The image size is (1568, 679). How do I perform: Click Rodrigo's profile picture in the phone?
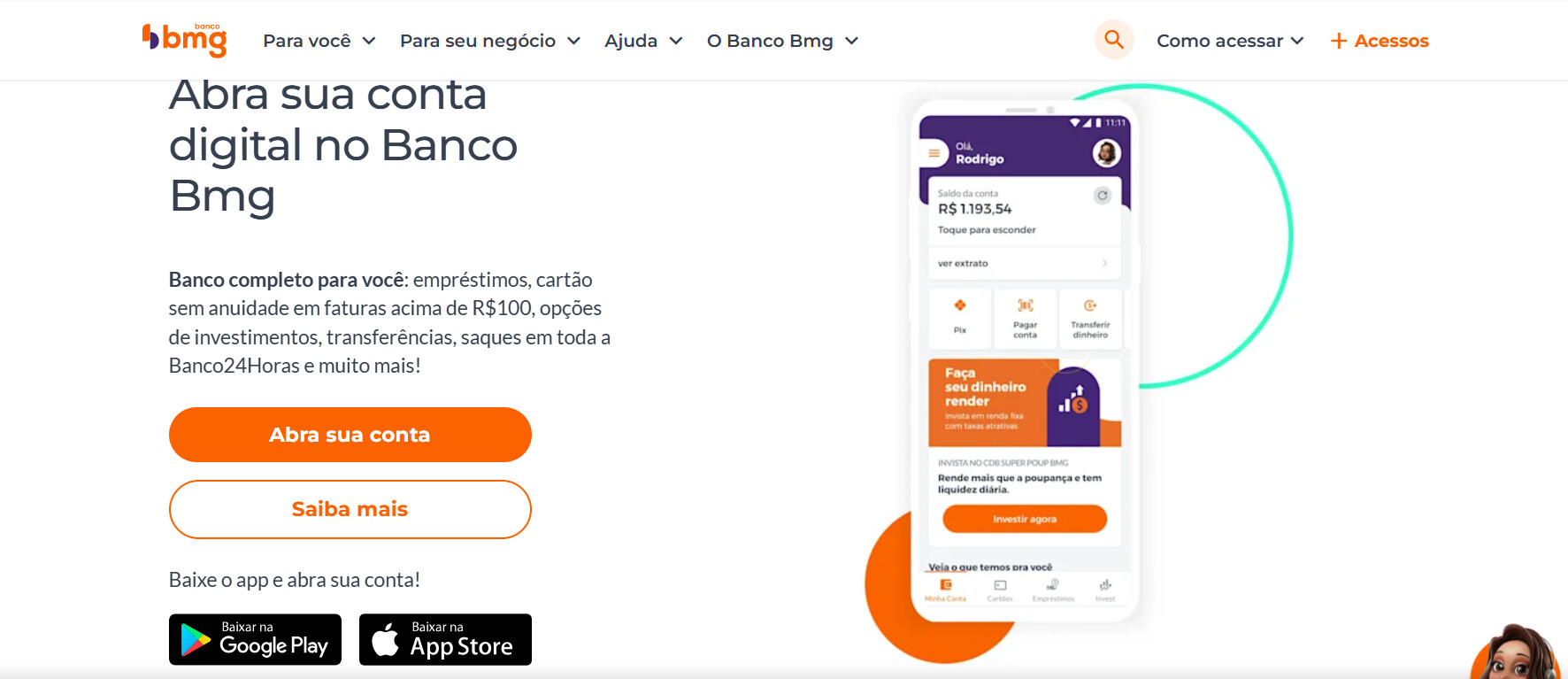click(1106, 153)
